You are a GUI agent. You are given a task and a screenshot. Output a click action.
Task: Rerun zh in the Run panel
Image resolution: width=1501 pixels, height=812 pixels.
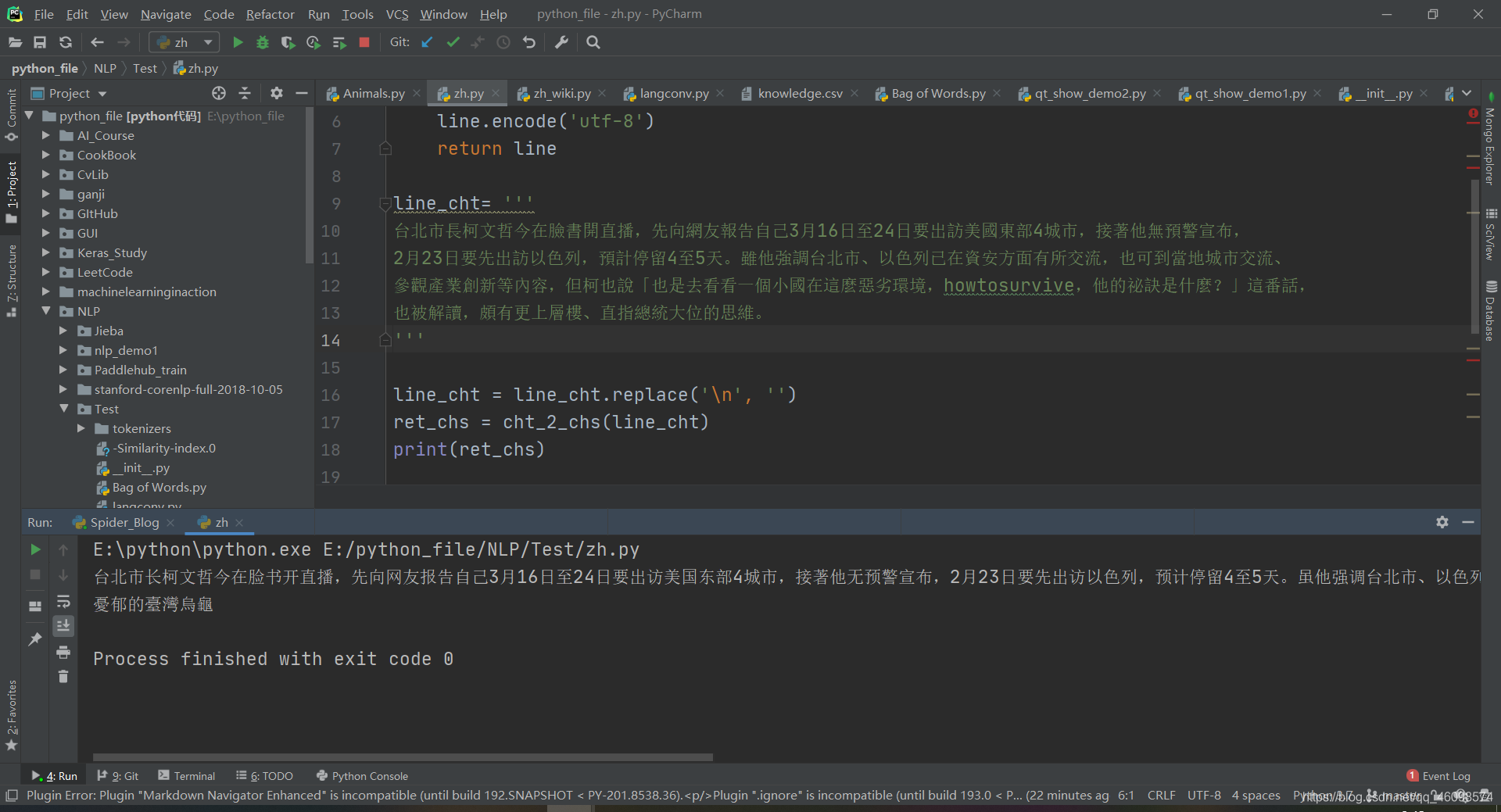[x=35, y=549]
